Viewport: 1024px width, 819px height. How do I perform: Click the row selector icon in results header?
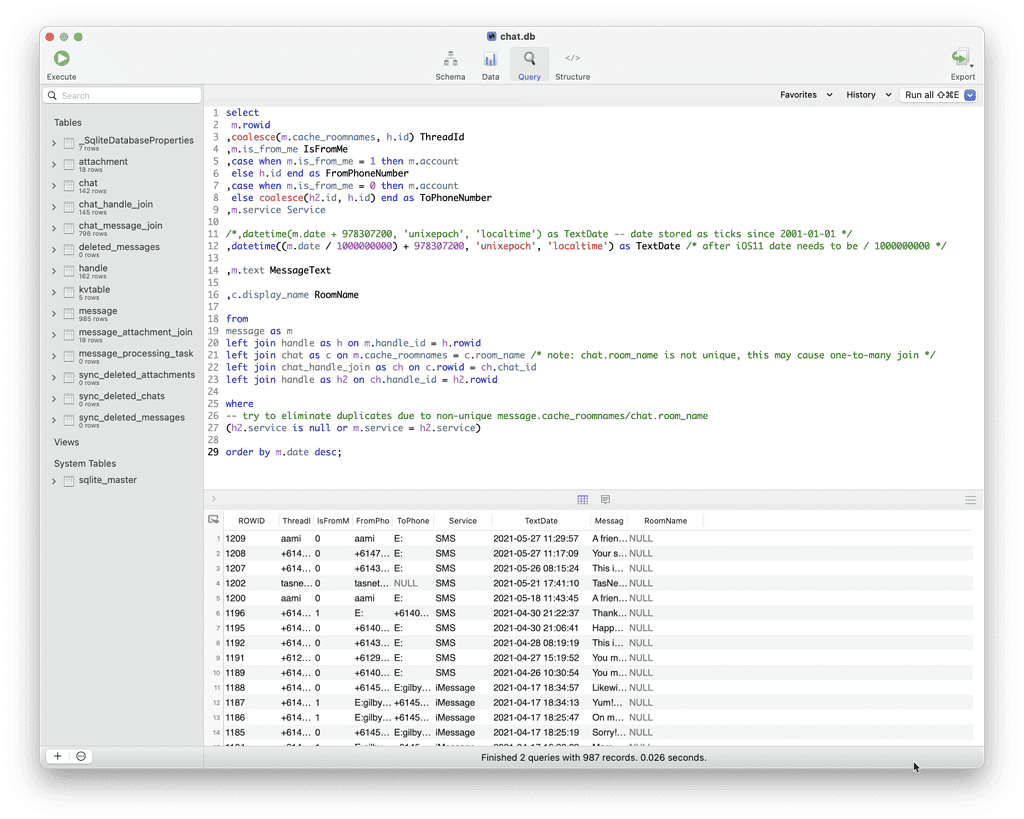pos(214,520)
